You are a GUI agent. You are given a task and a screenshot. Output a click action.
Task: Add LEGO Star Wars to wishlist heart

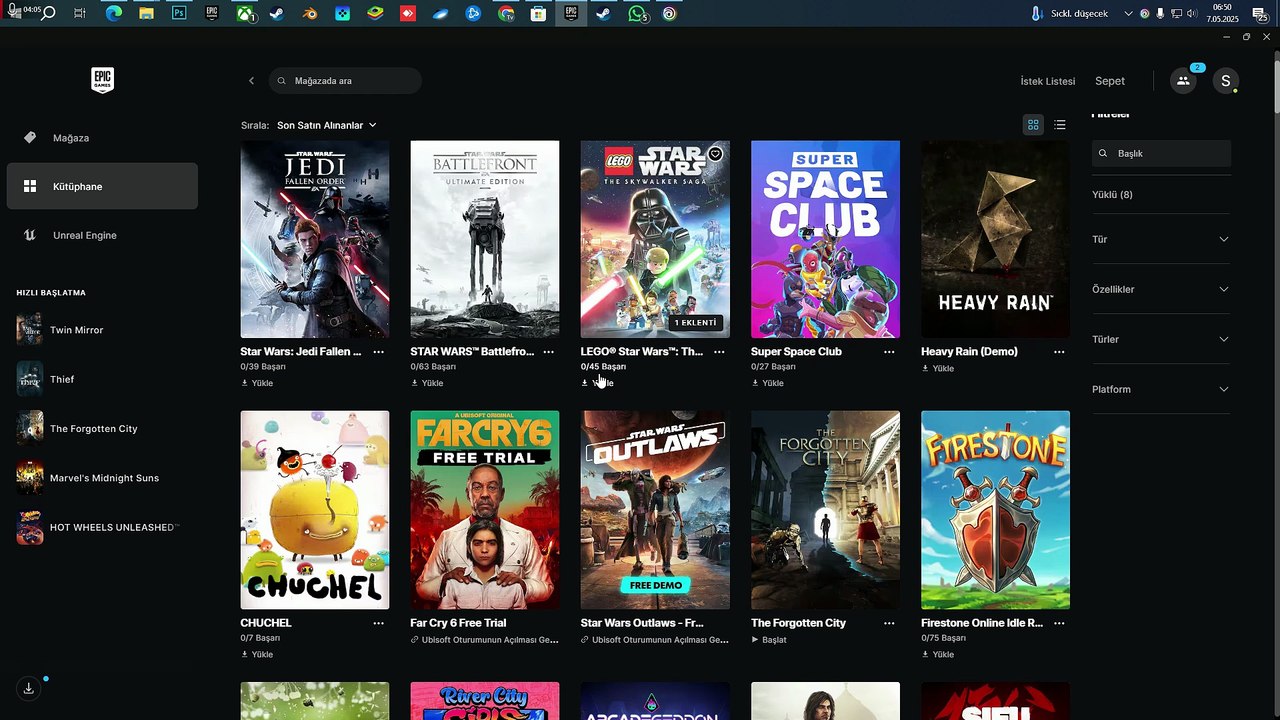pyautogui.click(x=715, y=154)
